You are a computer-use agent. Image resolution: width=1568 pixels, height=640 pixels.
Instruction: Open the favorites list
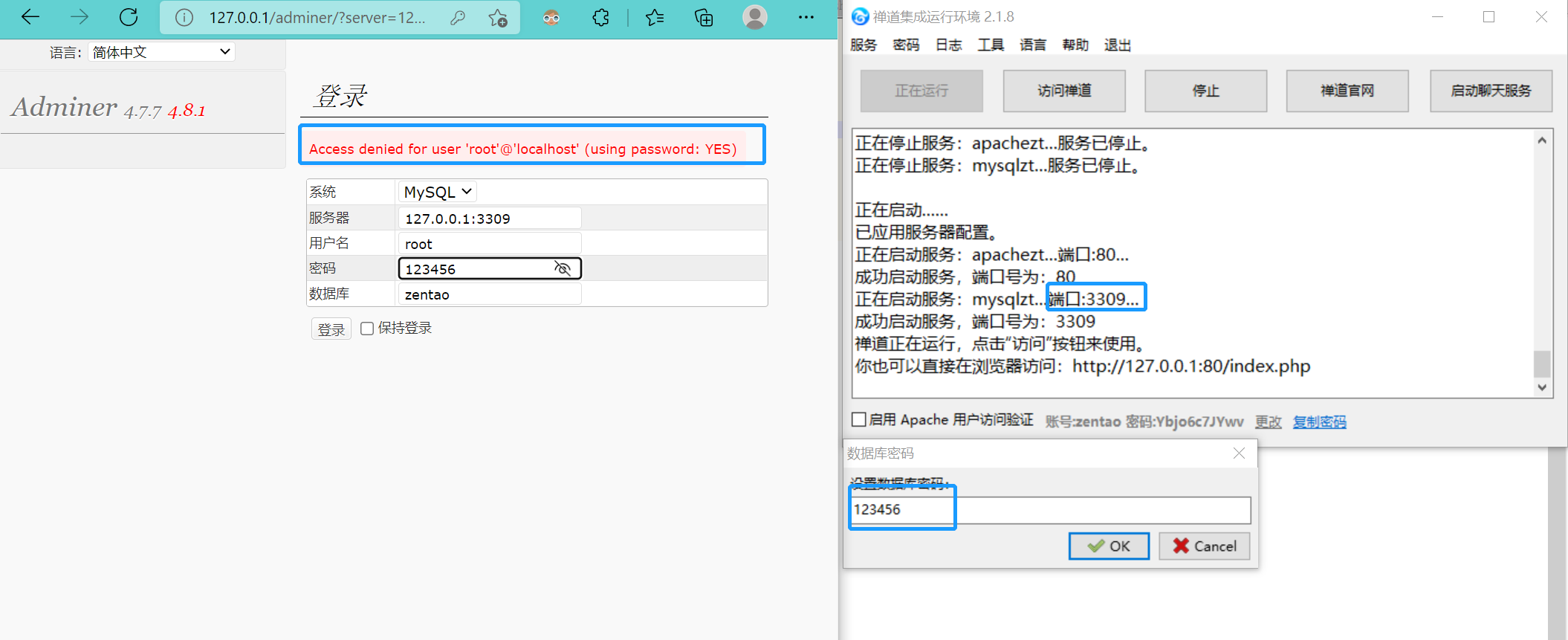pos(655,18)
